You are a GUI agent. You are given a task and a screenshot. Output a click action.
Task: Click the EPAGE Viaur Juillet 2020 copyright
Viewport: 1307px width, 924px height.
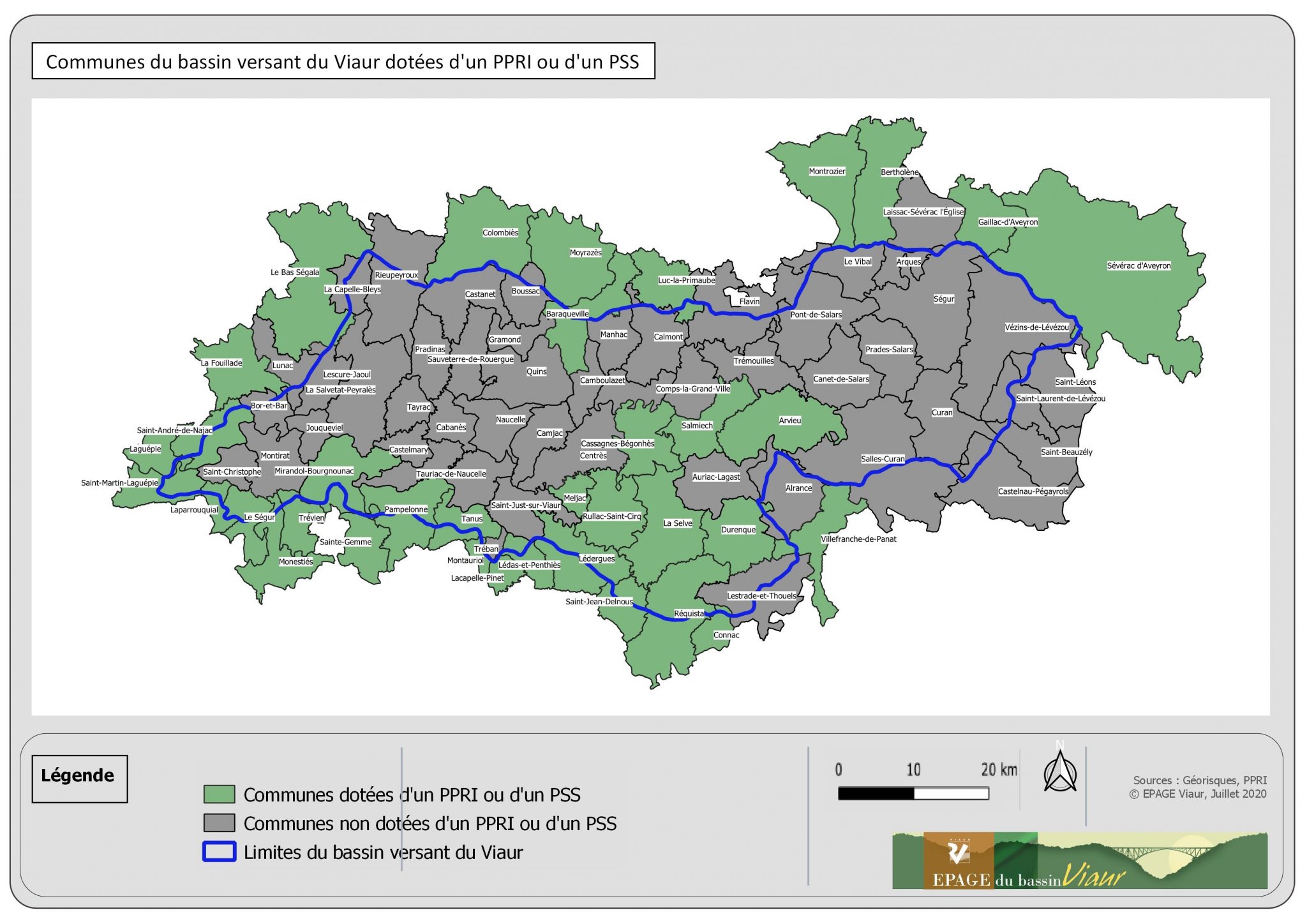pyautogui.click(x=1197, y=794)
